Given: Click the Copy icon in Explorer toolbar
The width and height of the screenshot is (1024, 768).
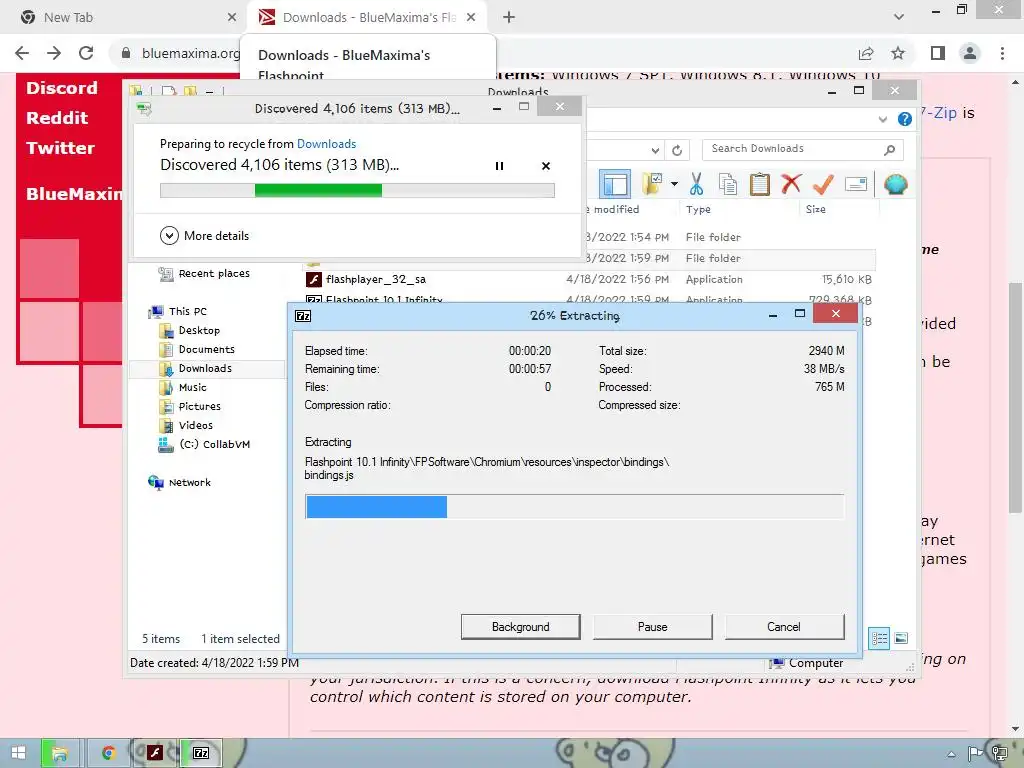Looking at the screenshot, I should tap(728, 184).
